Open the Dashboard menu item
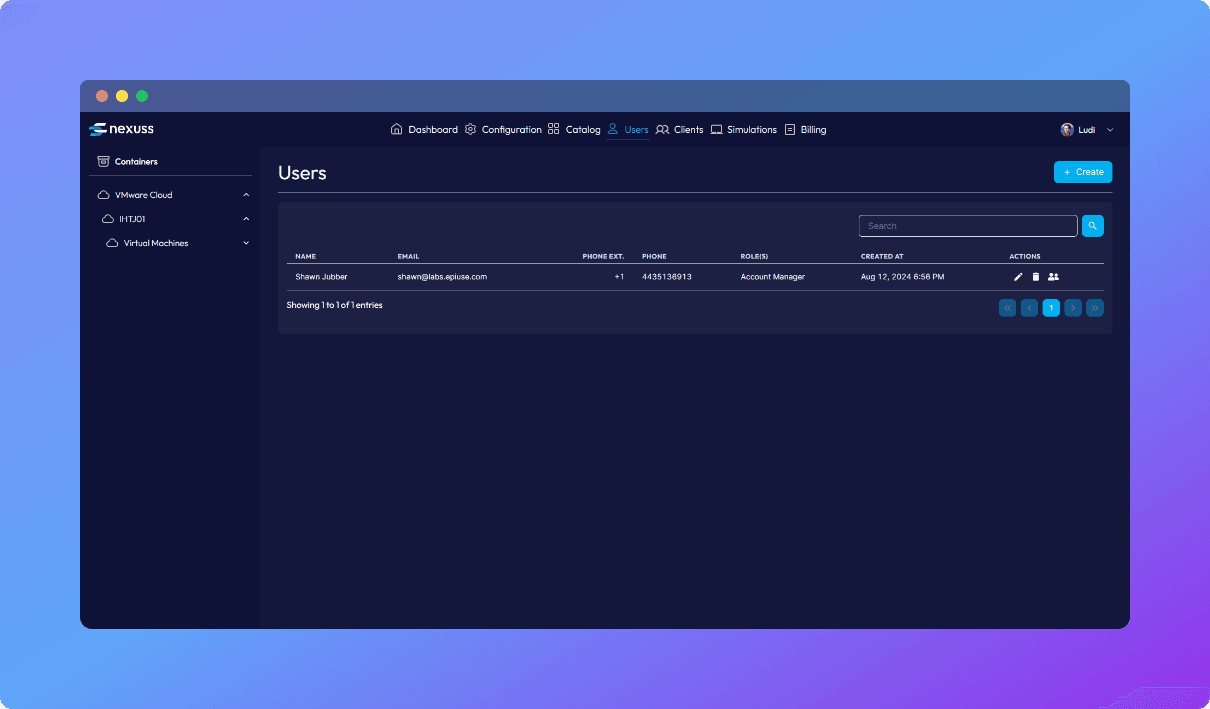Viewport: 1210px width, 709px height. (424, 130)
